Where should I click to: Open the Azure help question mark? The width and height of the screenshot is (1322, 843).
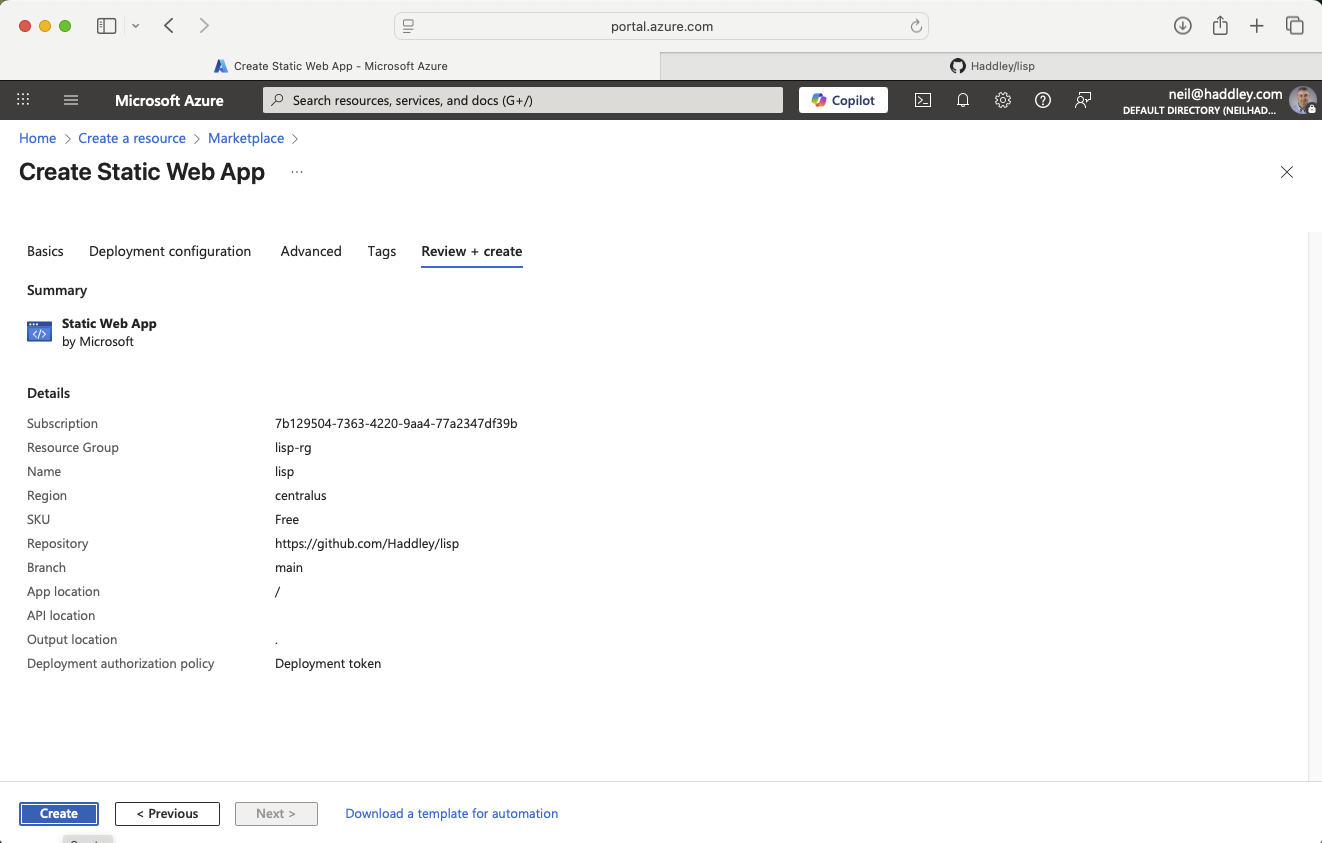click(1043, 100)
